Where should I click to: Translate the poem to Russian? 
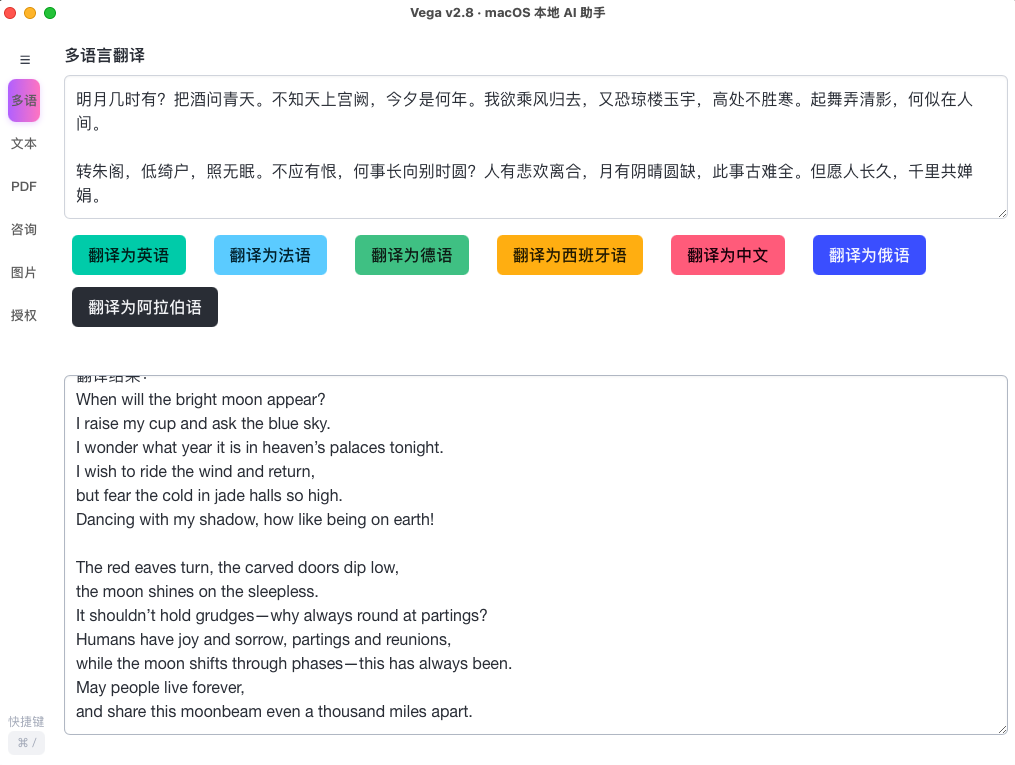click(868, 255)
